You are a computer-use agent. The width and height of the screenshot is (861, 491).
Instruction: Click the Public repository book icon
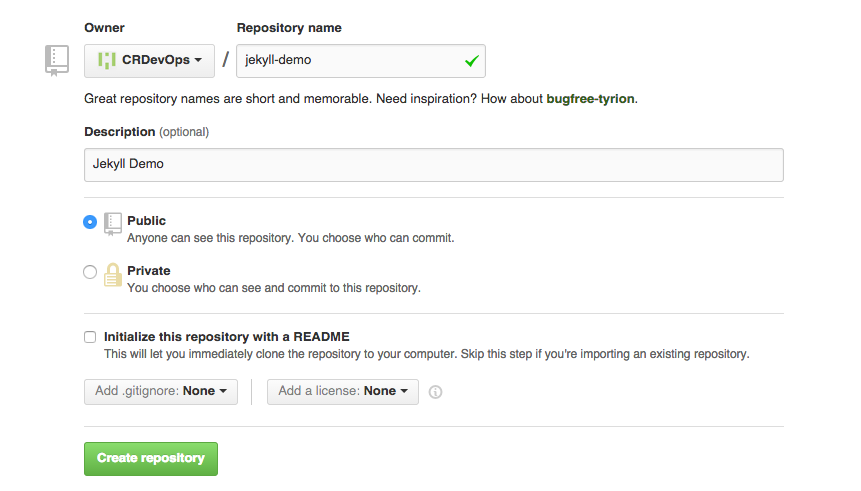113,224
